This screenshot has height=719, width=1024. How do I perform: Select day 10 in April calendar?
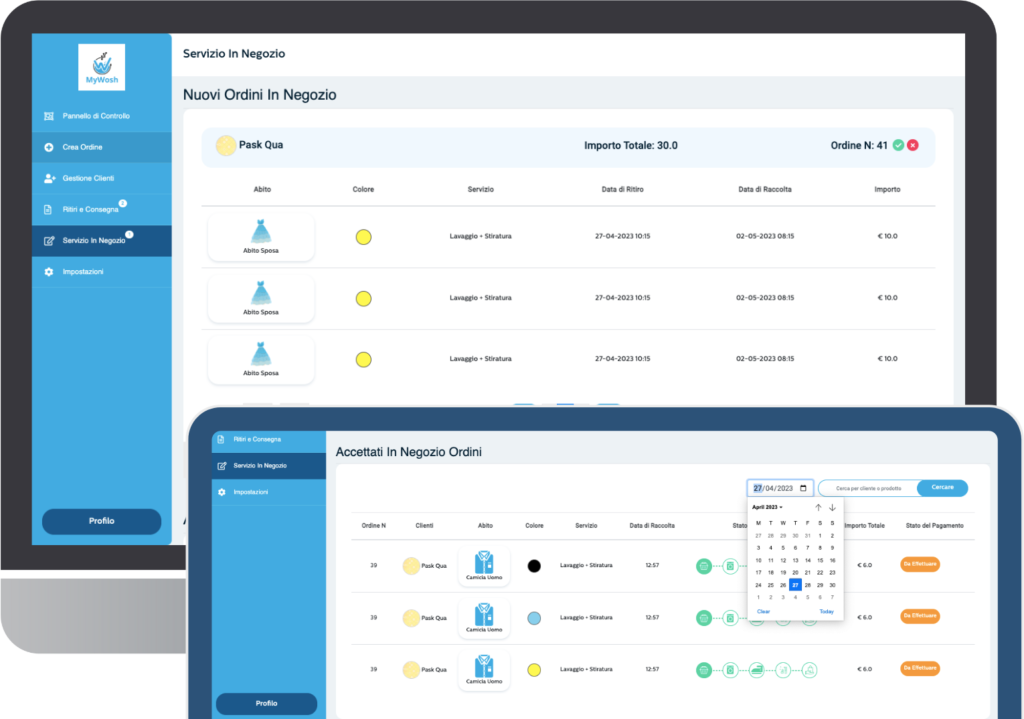[758, 560]
